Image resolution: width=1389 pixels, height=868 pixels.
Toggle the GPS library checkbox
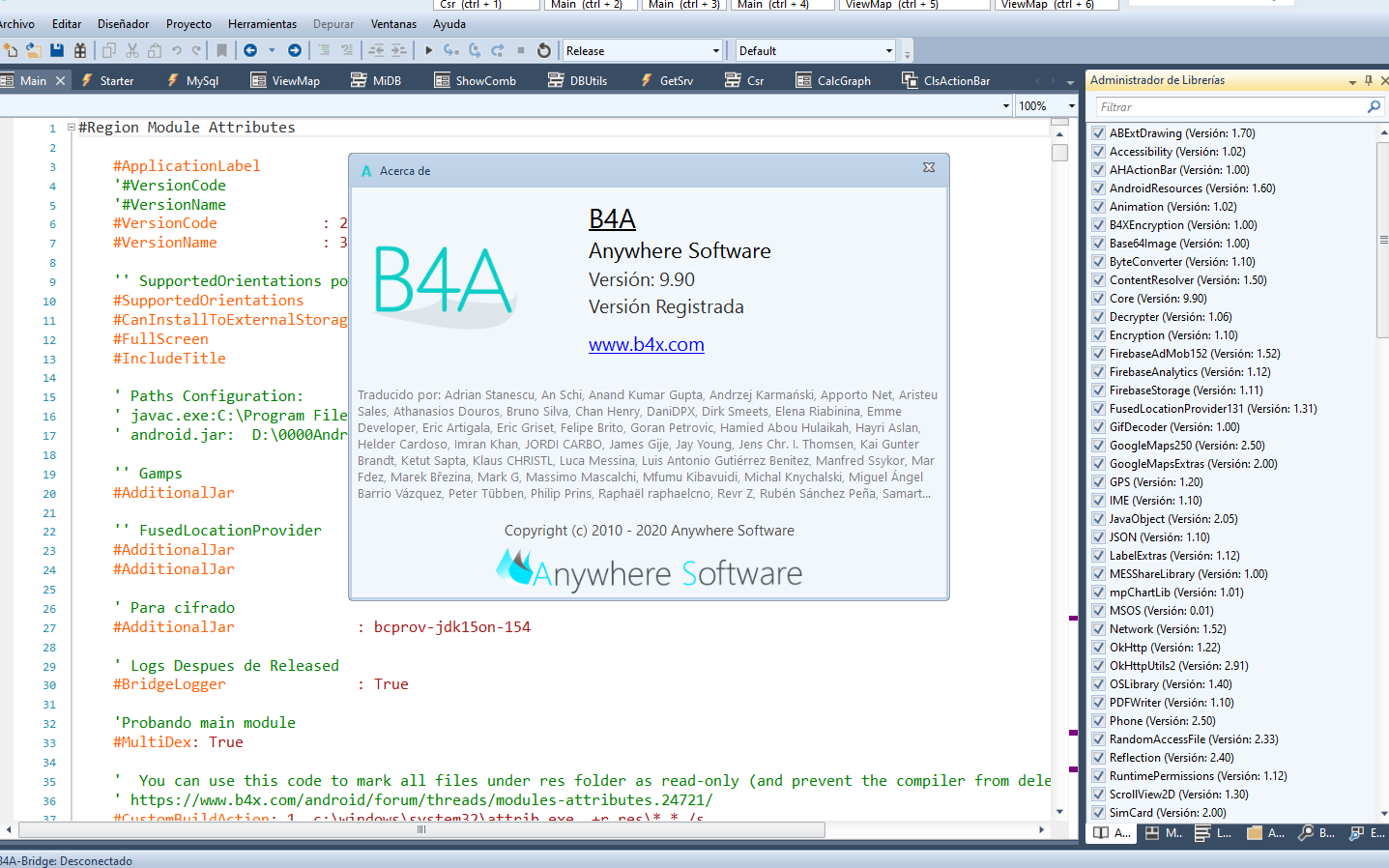pos(1099,482)
